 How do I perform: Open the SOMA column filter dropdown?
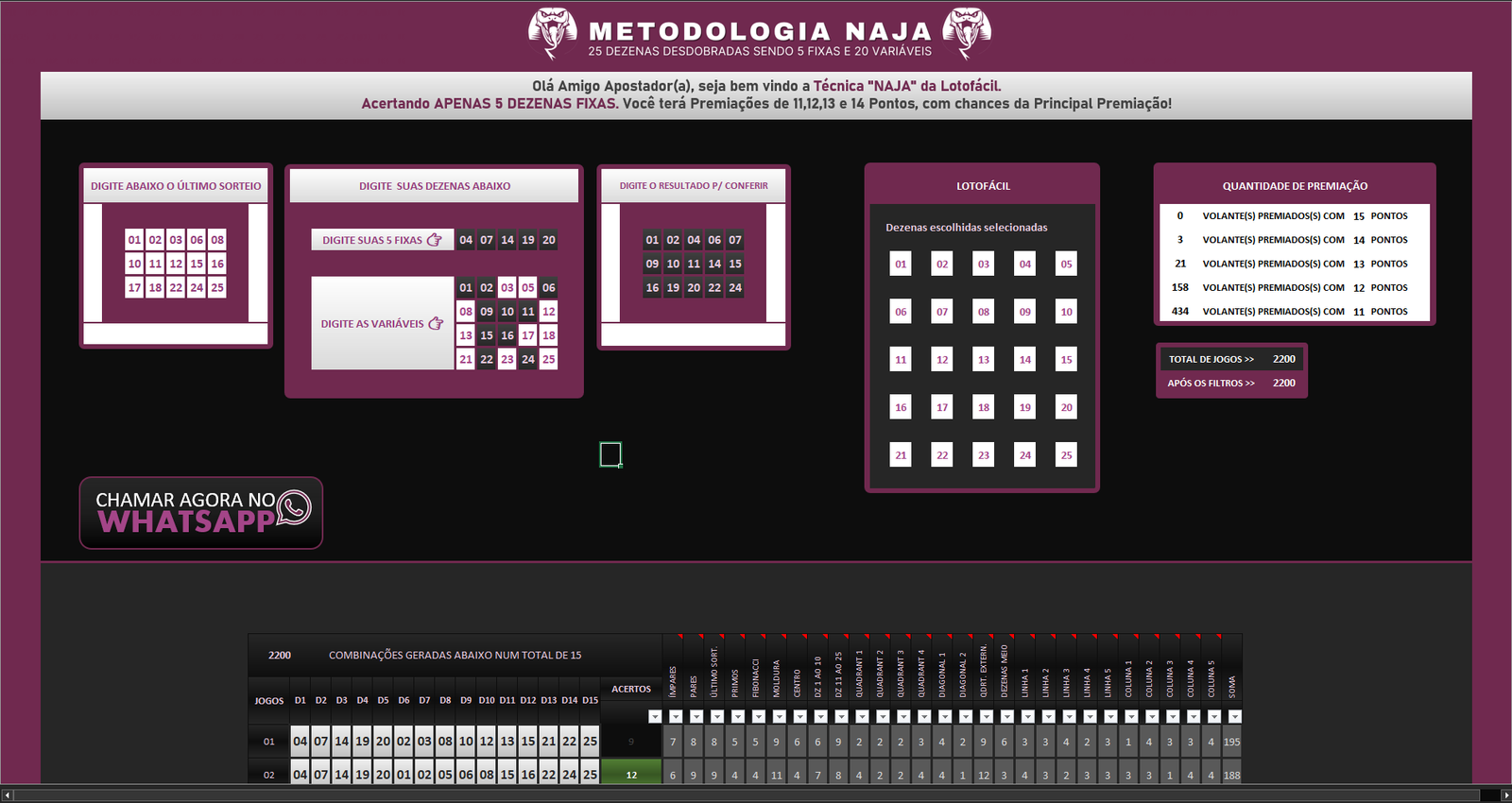tap(1234, 717)
